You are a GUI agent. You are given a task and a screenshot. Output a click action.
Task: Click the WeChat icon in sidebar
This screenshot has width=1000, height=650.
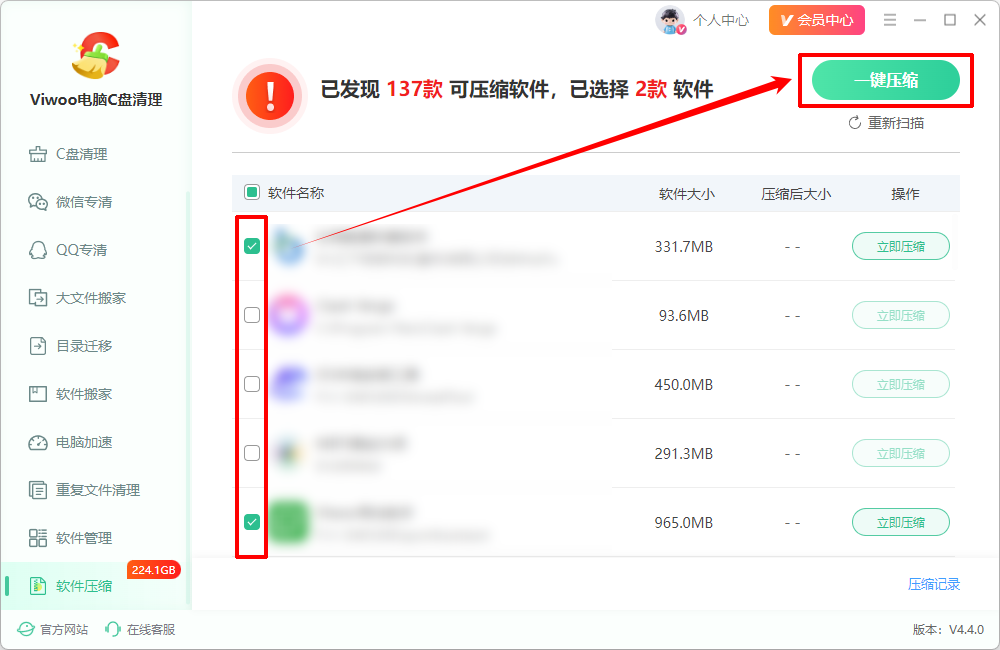point(38,202)
